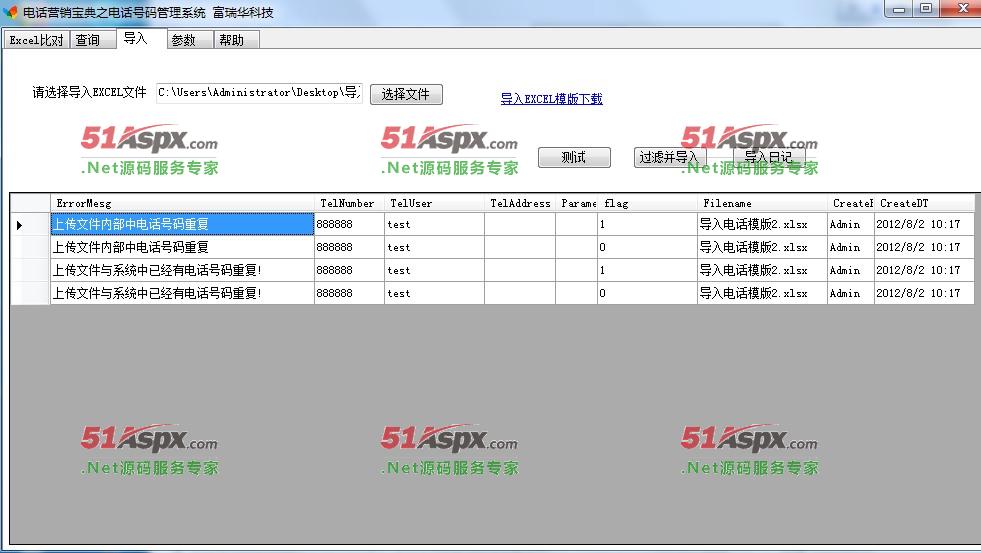Image resolution: width=981 pixels, height=553 pixels.
Task: Click the Filename column header
Action: pos(762,203)
